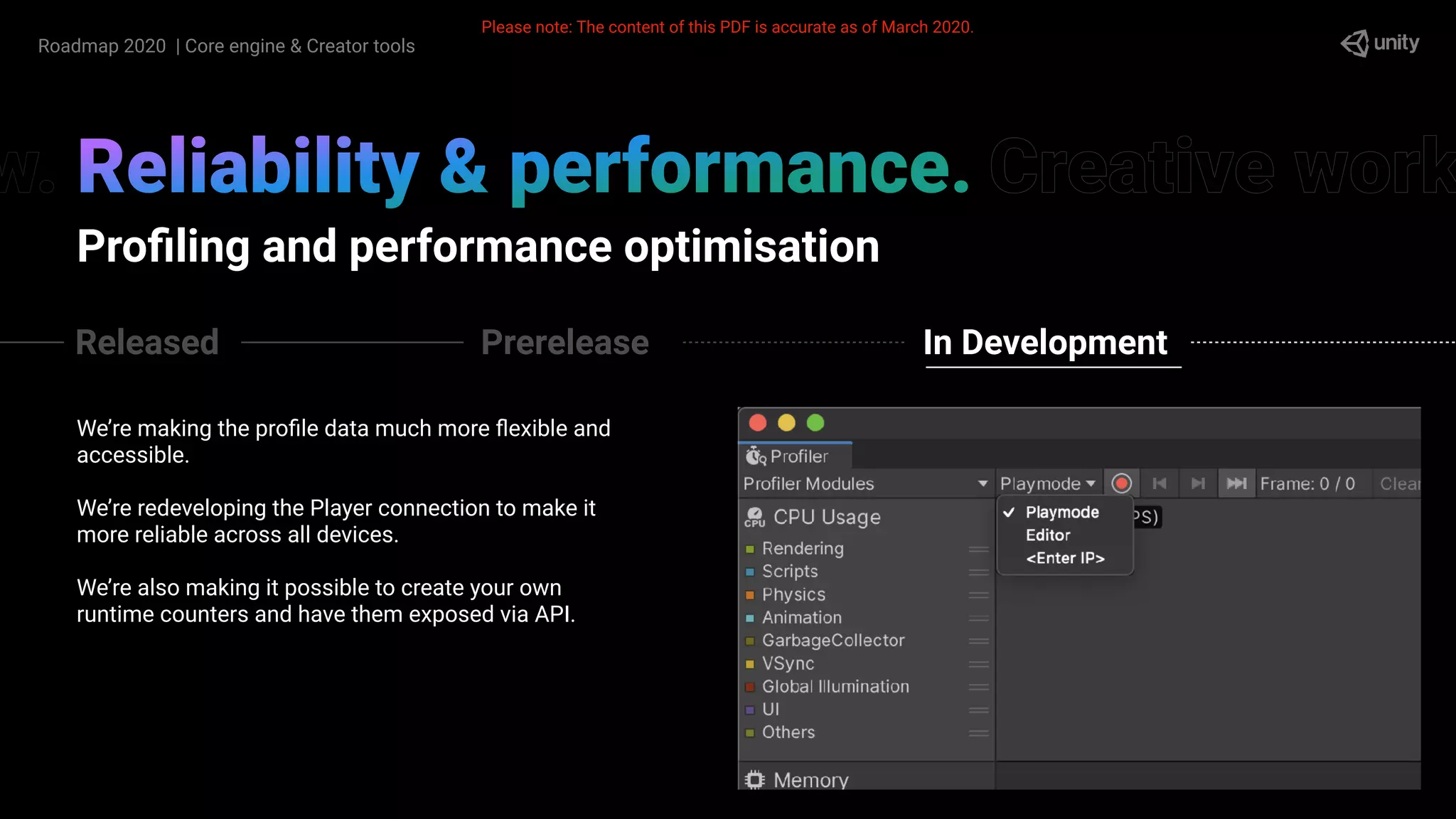Choose <Enter IP> in the target menu
Image resolution: width=1456 pixels, height=819 pixels.
point(1065,558)
